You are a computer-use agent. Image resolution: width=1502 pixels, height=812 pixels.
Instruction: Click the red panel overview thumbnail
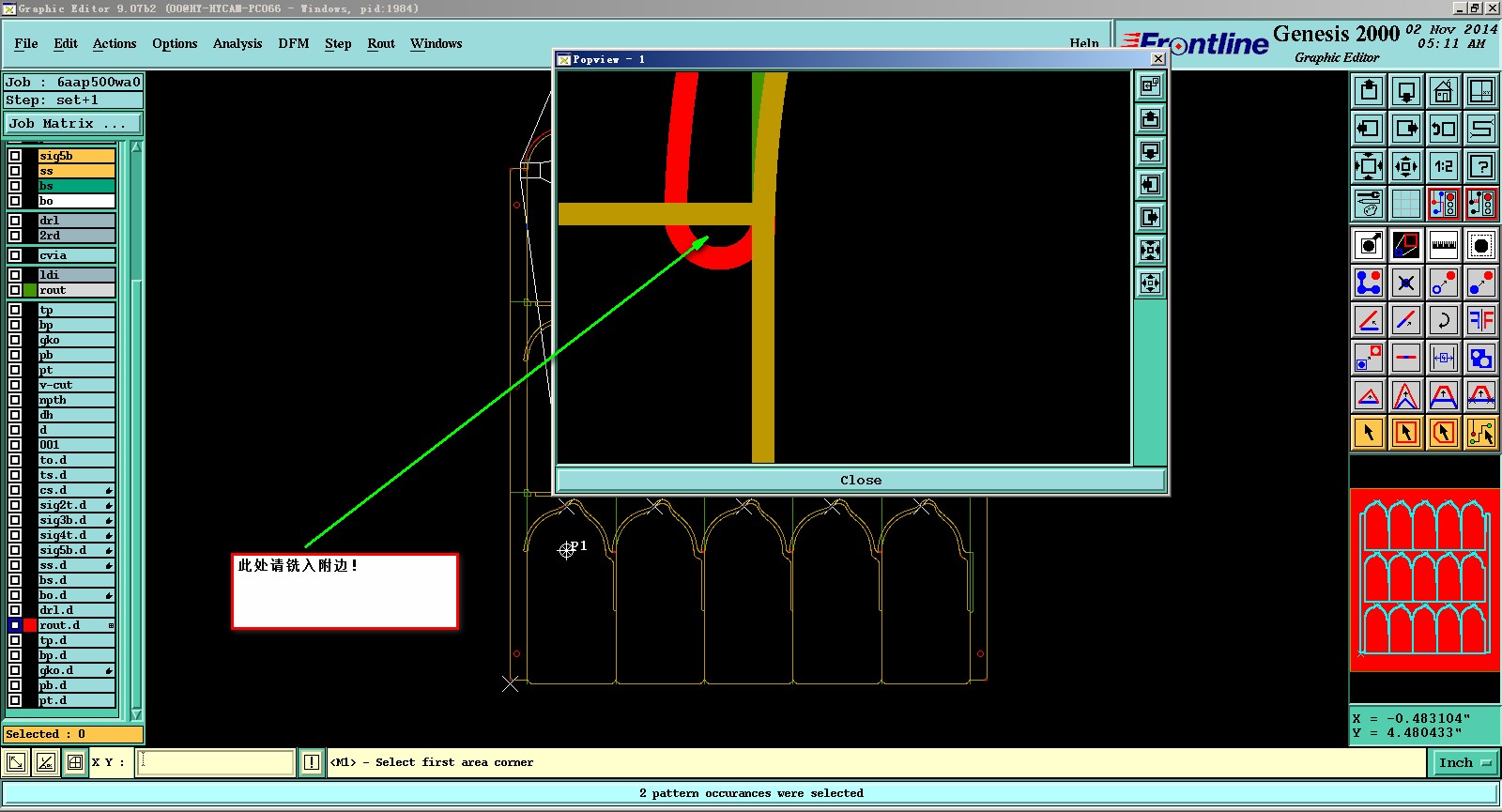pyautogui.click(x=1425, y=579)
